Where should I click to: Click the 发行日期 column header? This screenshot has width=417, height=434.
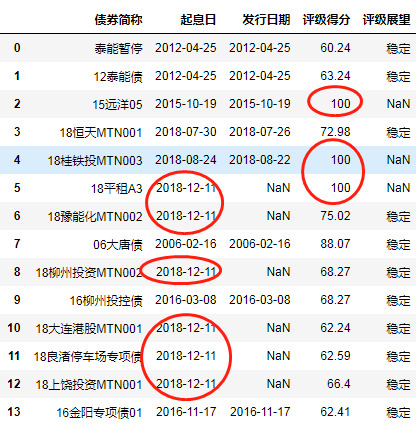(266, 20)
